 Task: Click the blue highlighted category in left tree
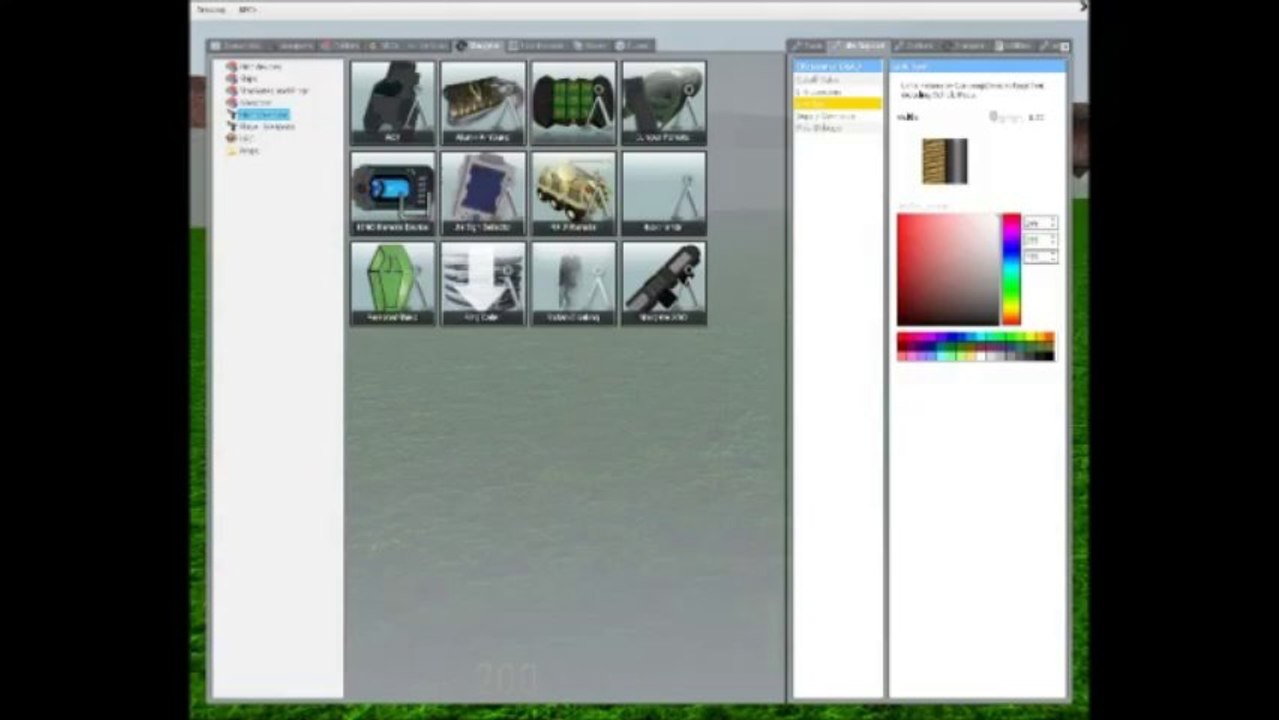pos(263,115)
